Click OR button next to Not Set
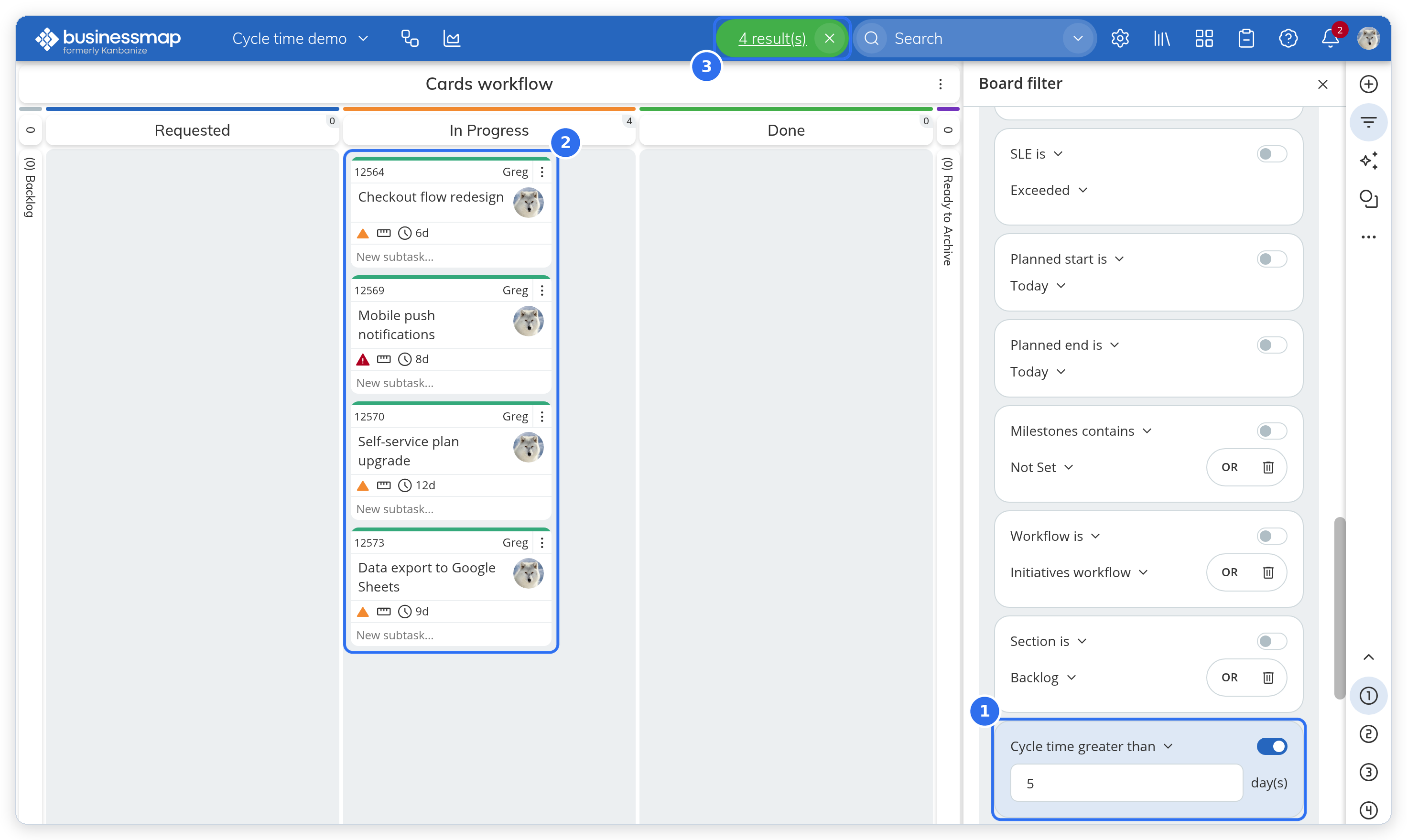 point(1229,468)
